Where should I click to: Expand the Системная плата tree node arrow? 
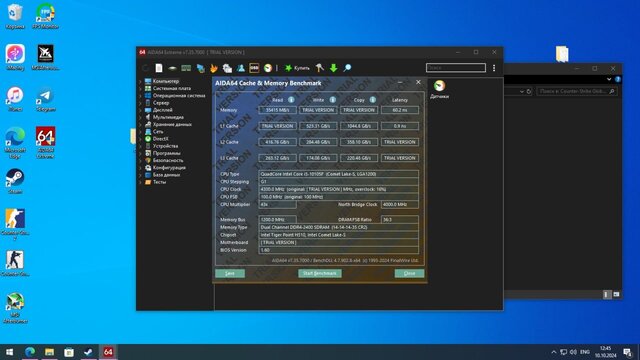click(x=140, y=89)
